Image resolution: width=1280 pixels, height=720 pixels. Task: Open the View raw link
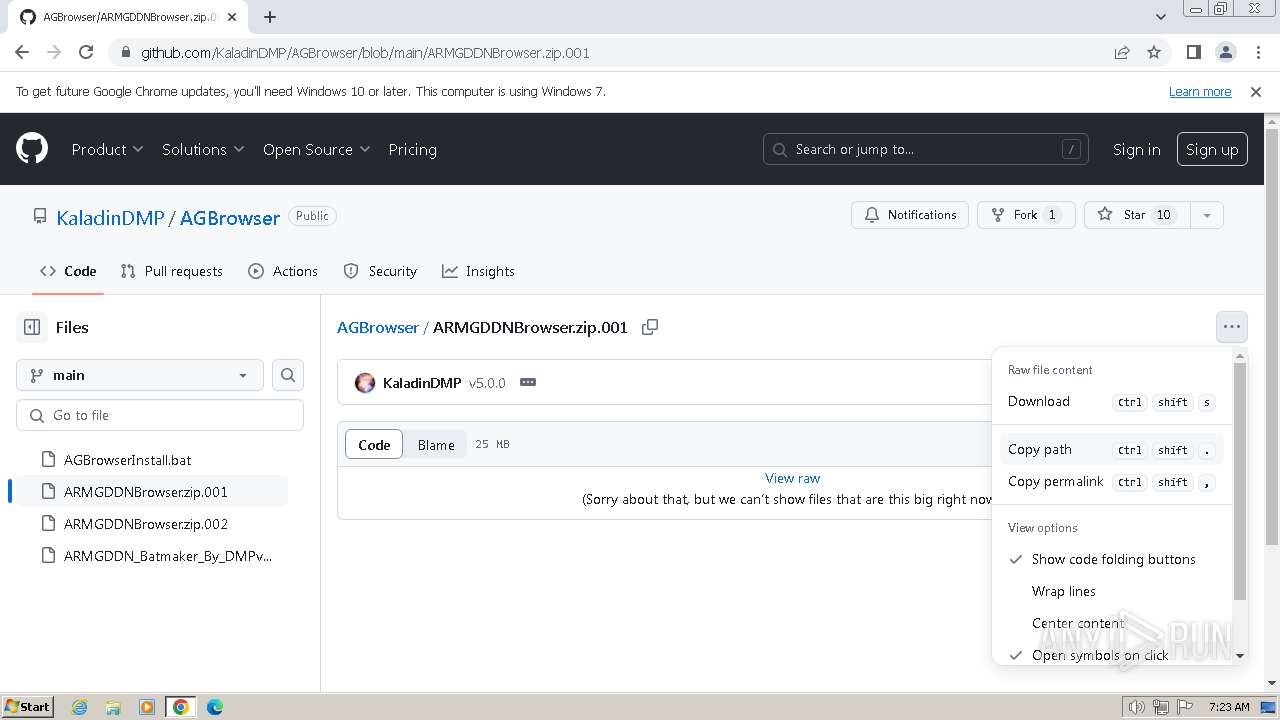[792, 478]
